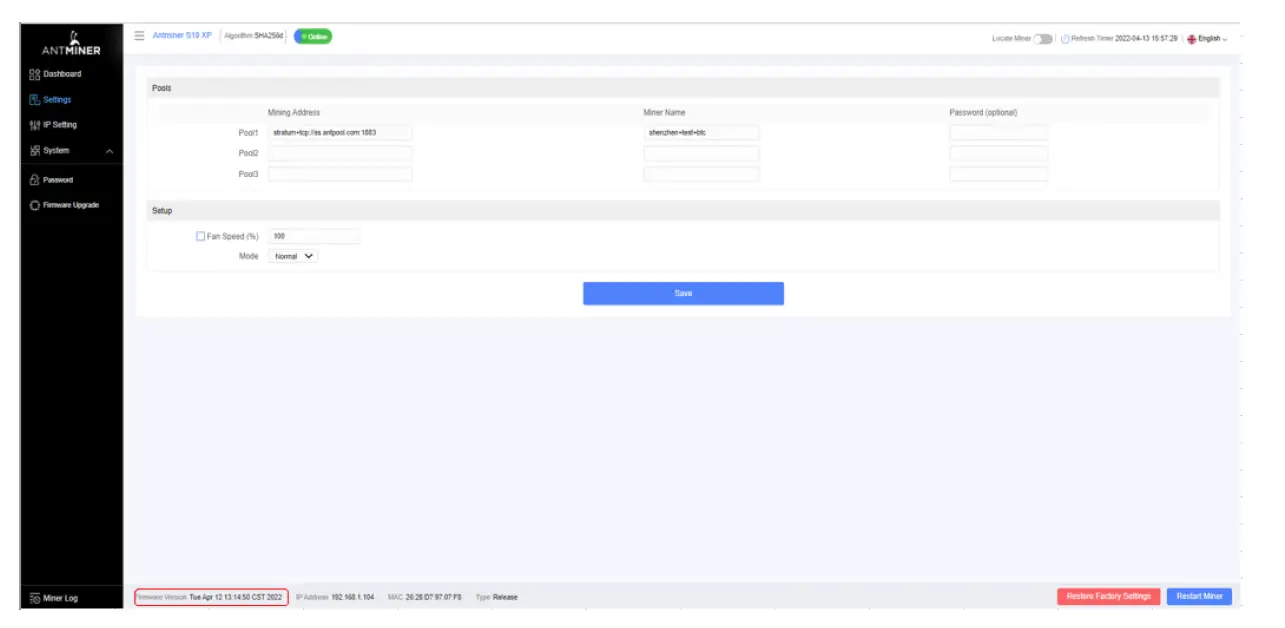Click IP Address 192.168.1.104 text
This screenshot has width=1285, height=628.
335,597
